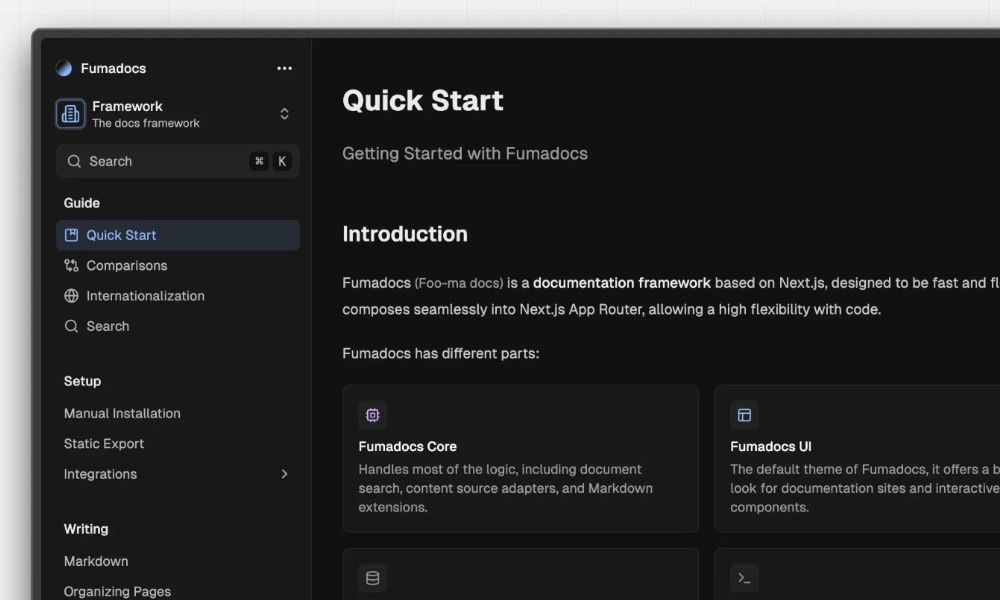Open the Integrations sidebar item
Image resolution: width=1000 pixels, height=600 pixels.
click(x=178, y=474)
